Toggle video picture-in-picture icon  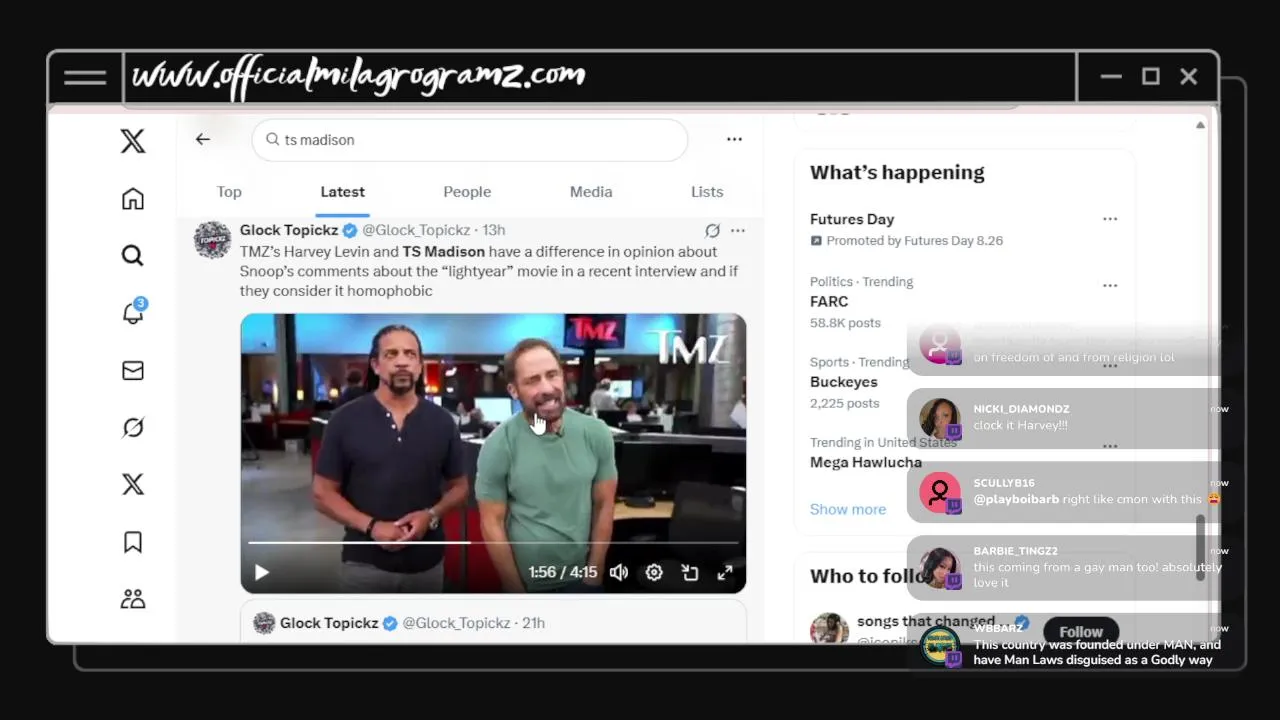point(690,573)
